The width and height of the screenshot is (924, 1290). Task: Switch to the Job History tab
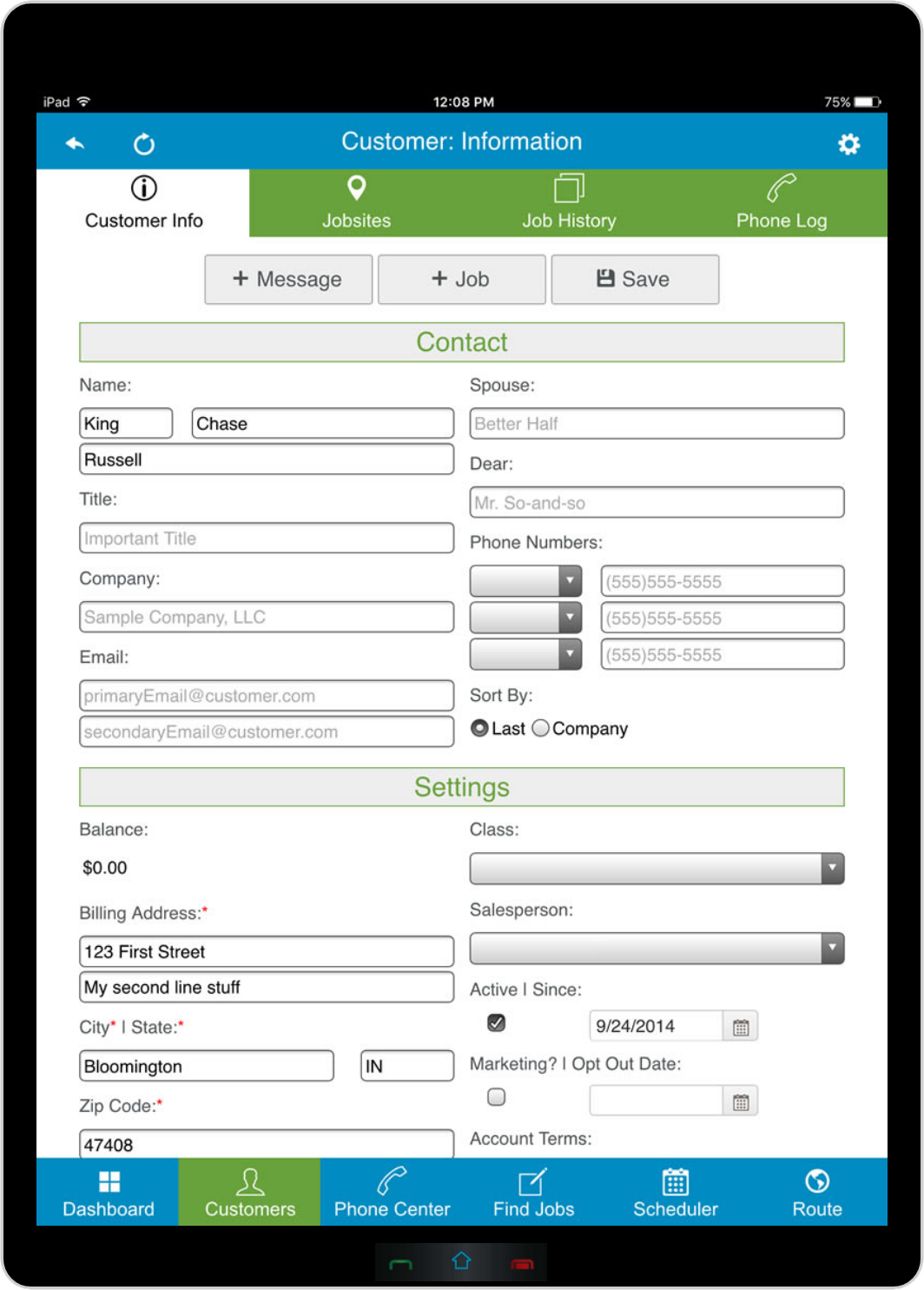tap(569, 202)
